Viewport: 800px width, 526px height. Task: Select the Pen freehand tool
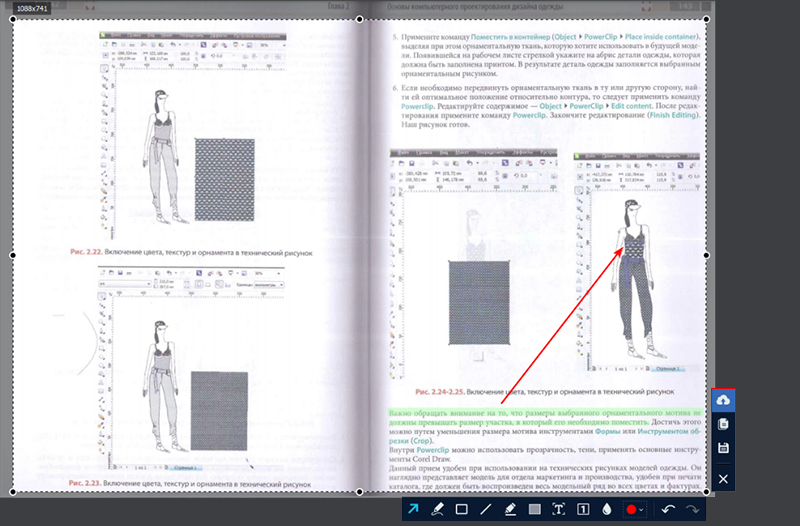click(437, 509)
